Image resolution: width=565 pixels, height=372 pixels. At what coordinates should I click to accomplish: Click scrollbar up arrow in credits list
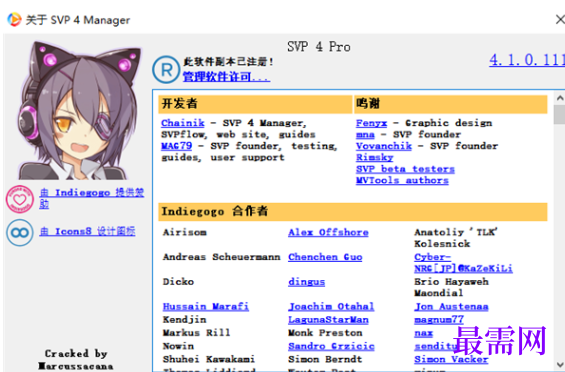click(x=560, y=98)
